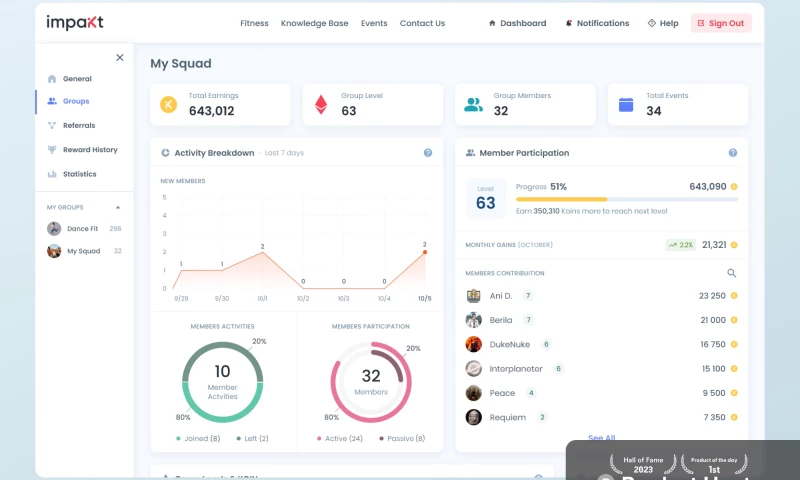Click the Member Participation help icon
800x480 pixels.
[x=733, y=153]
